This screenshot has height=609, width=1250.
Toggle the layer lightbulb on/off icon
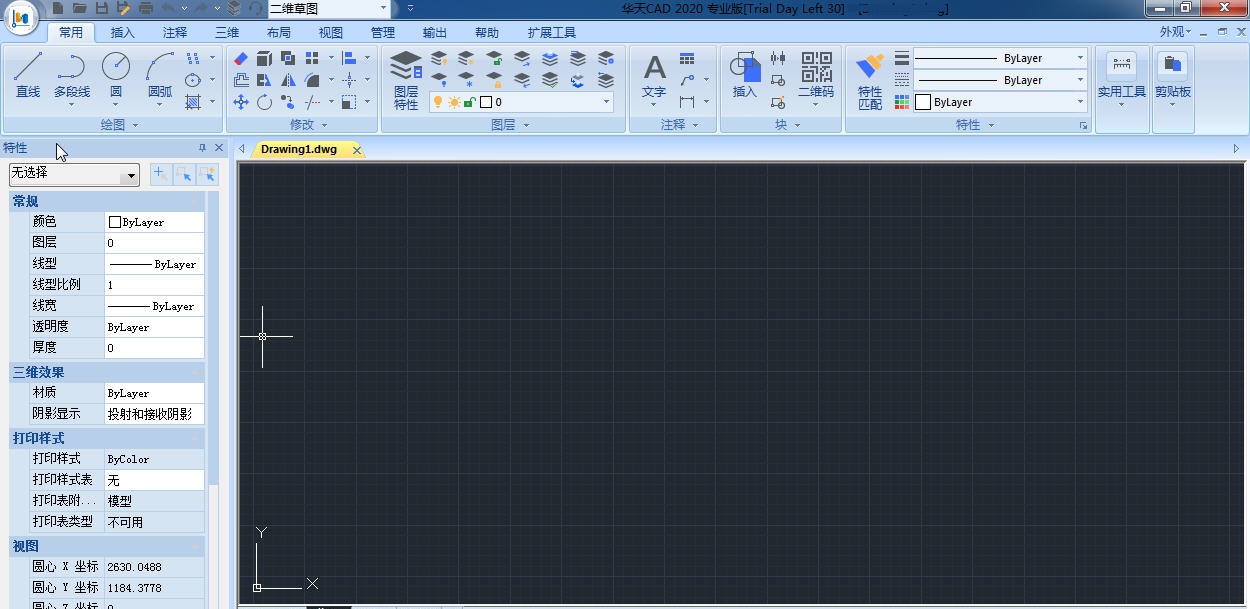click(438, 102)
